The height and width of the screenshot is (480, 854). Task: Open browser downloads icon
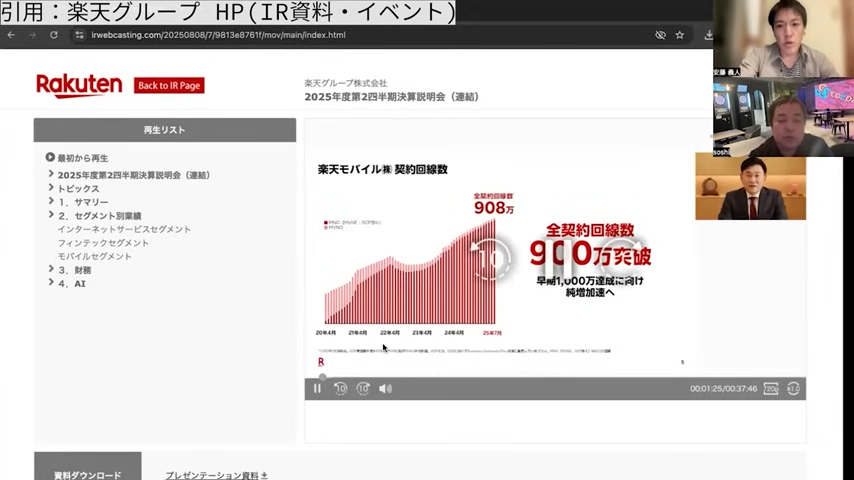tap(708, 35)
